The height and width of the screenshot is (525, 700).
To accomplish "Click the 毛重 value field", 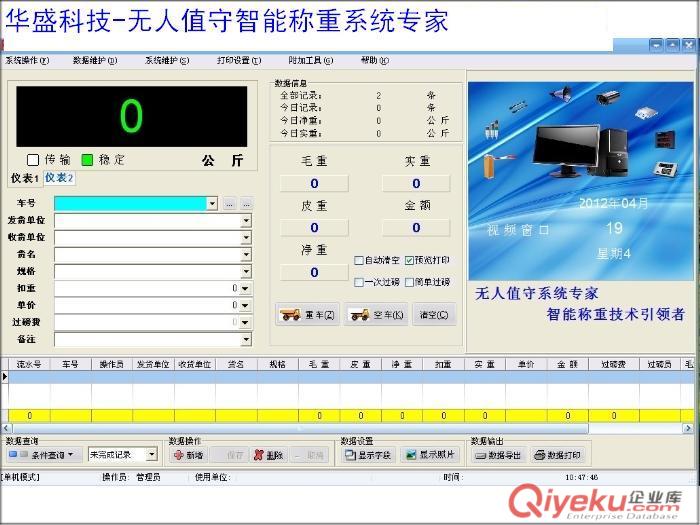I will point(314,183).
